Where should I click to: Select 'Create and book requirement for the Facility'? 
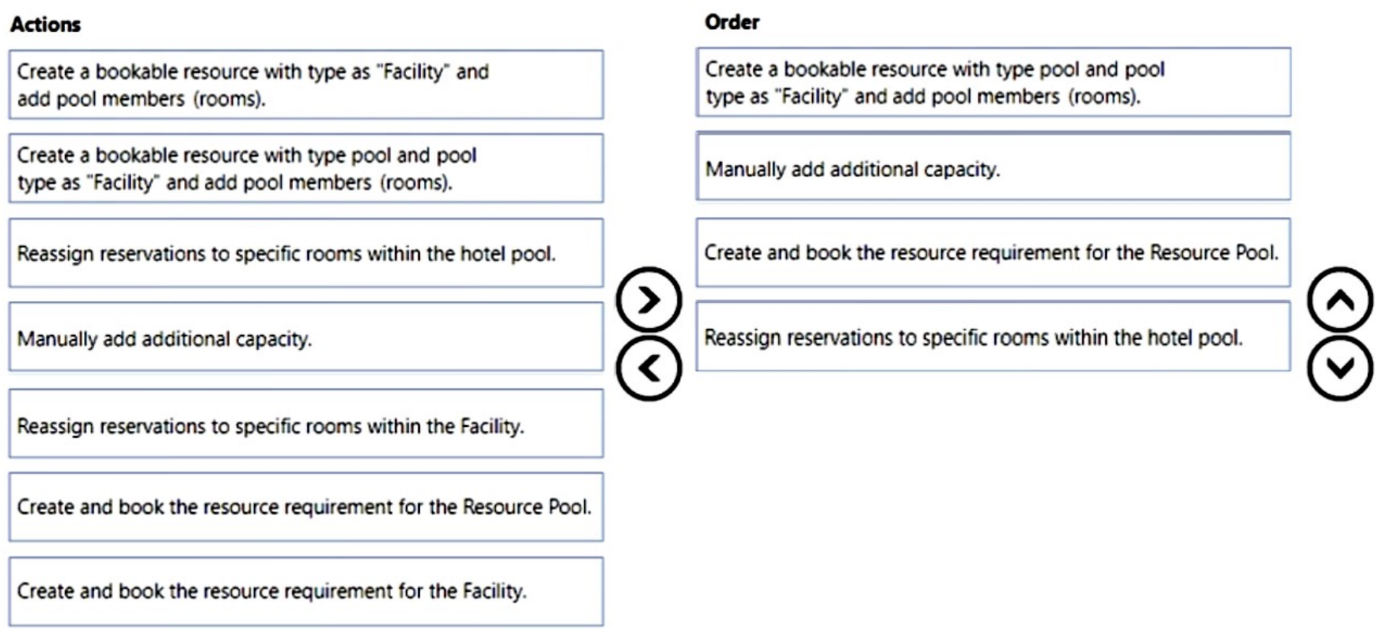point(306,591)
